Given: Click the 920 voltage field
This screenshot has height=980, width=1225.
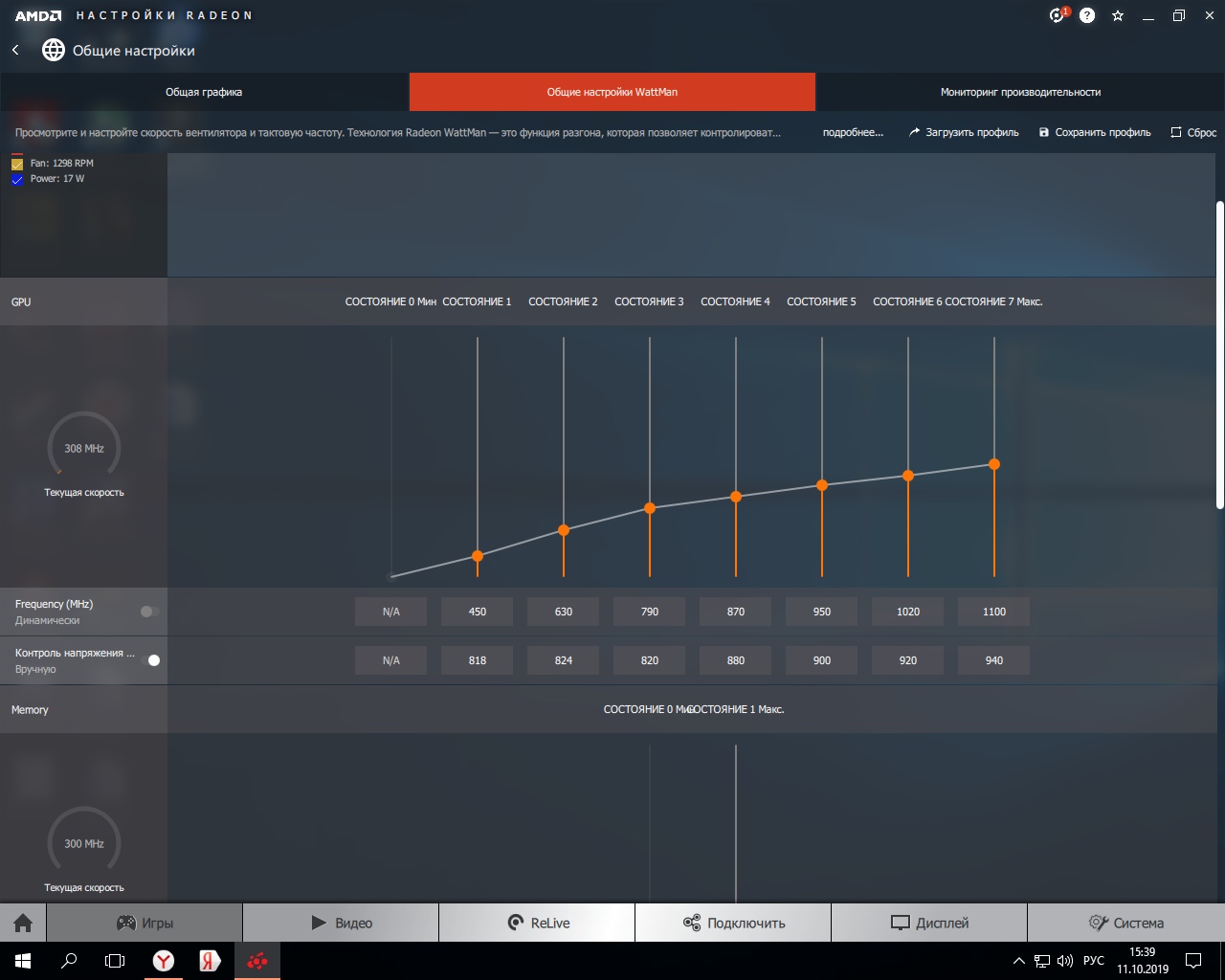Looking at the screenshot, I should pyautogui.click(x=908, y=660).
